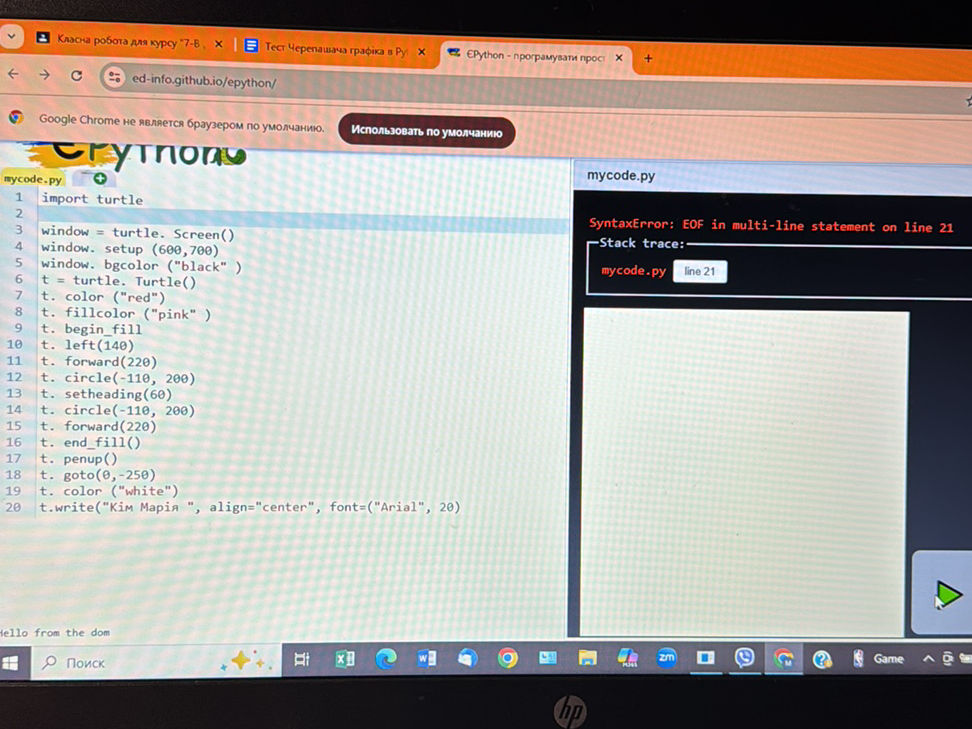
Task: Click the Использовать по умолчанию button
Action: tap(427, 132)
